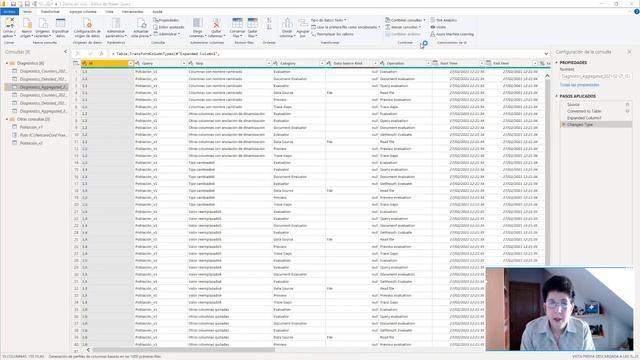
Task: Open the ribbon Administrar dropdown
Action: point(167,34)
